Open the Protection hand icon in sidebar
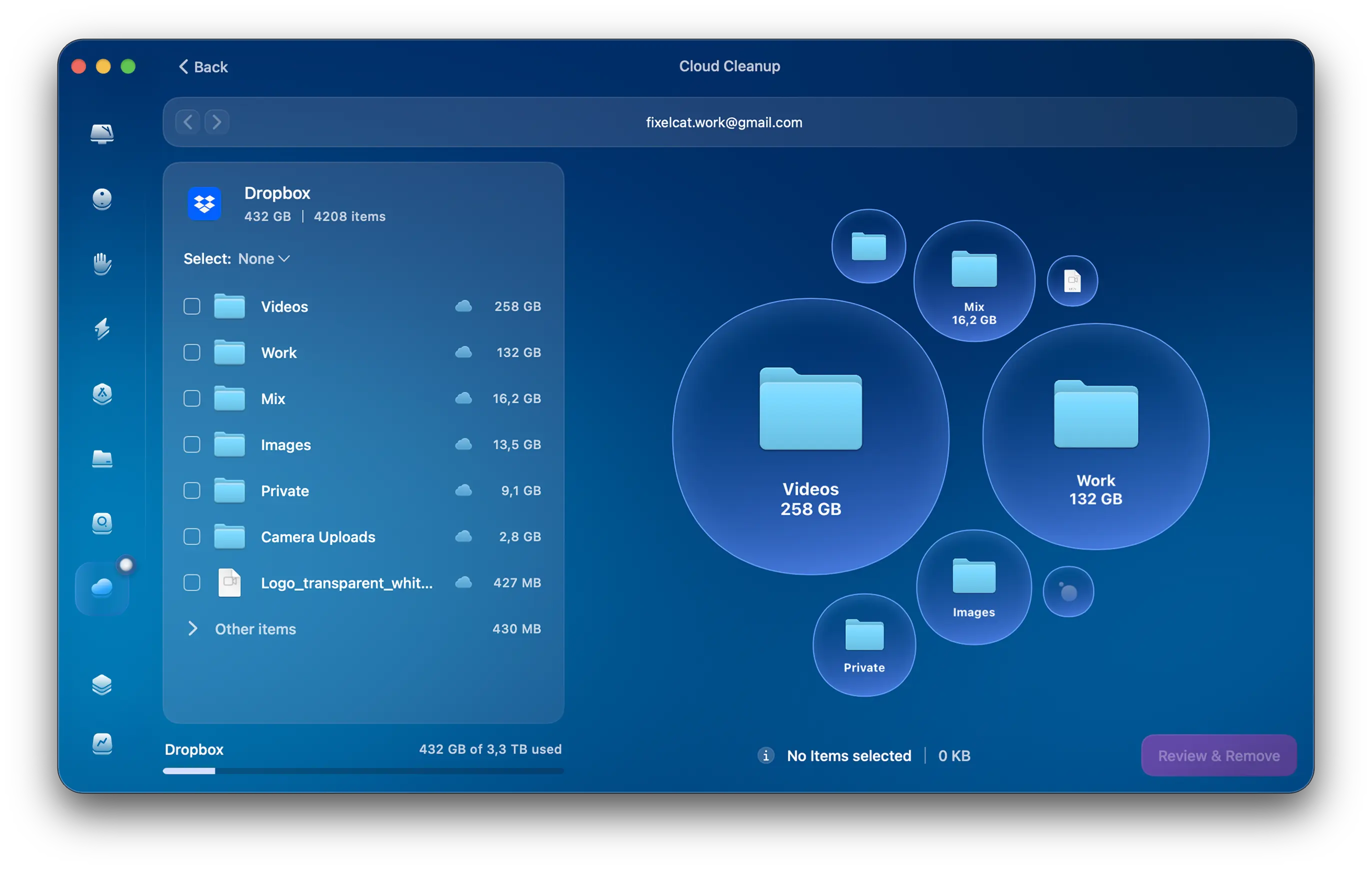The width and height of the screenshot is (1372, 870). click(x=102, y=264)
